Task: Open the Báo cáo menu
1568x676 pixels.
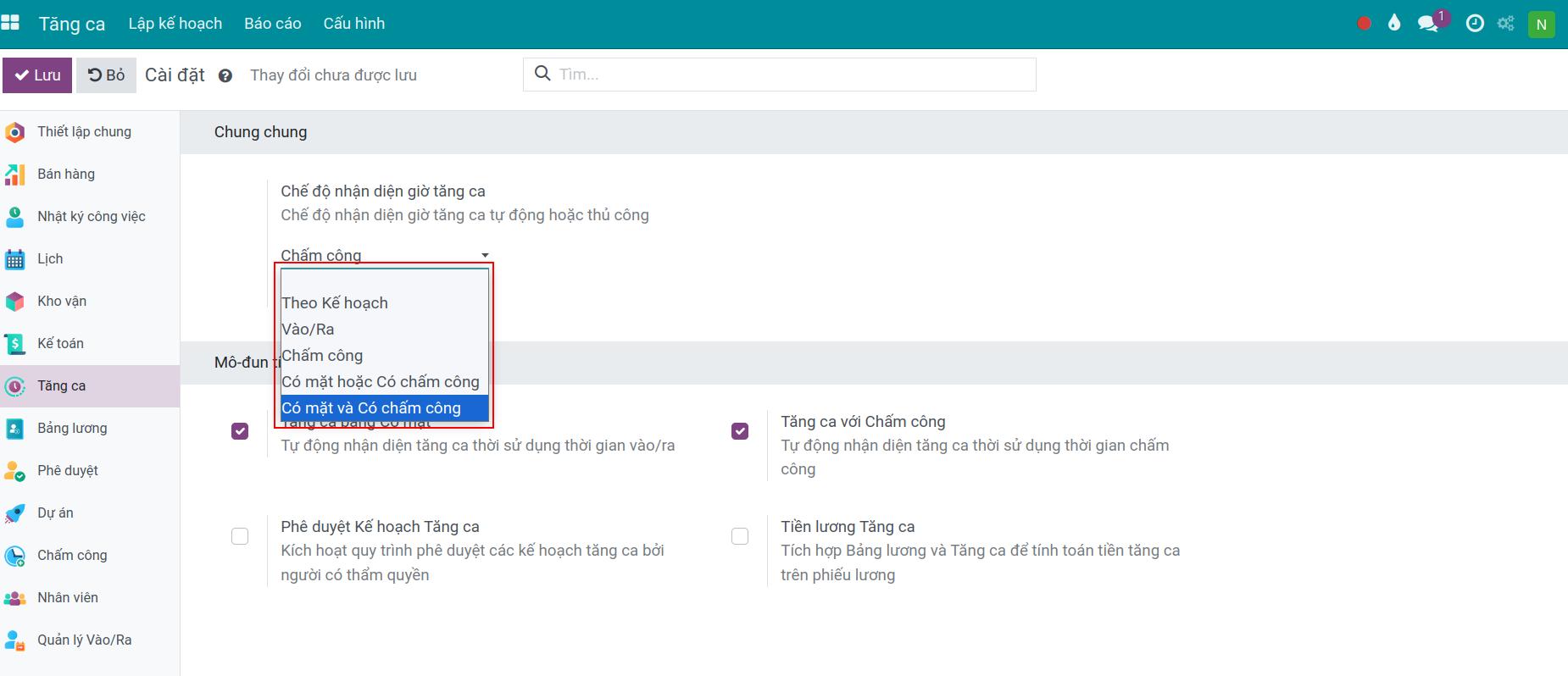Action: click(273, 24)
